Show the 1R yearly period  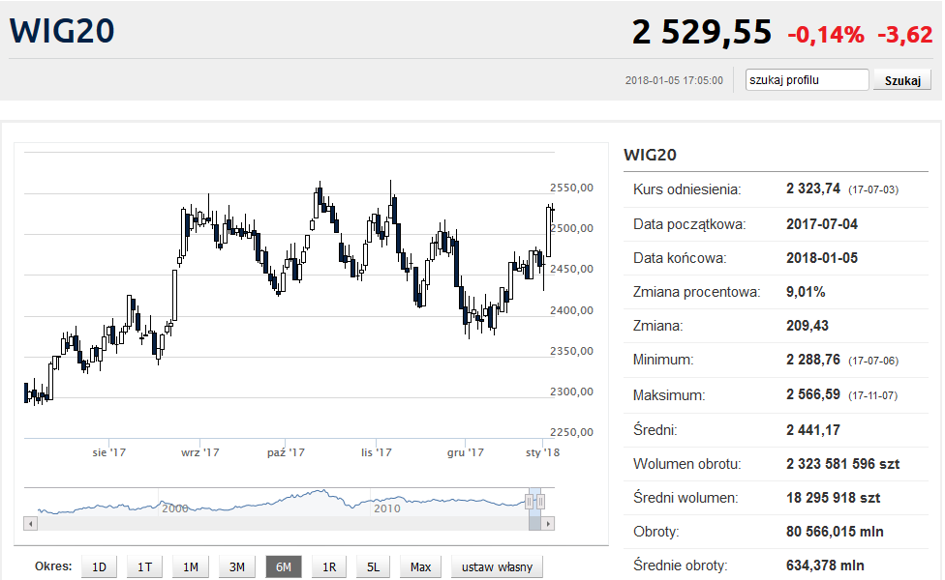[329, 567]
